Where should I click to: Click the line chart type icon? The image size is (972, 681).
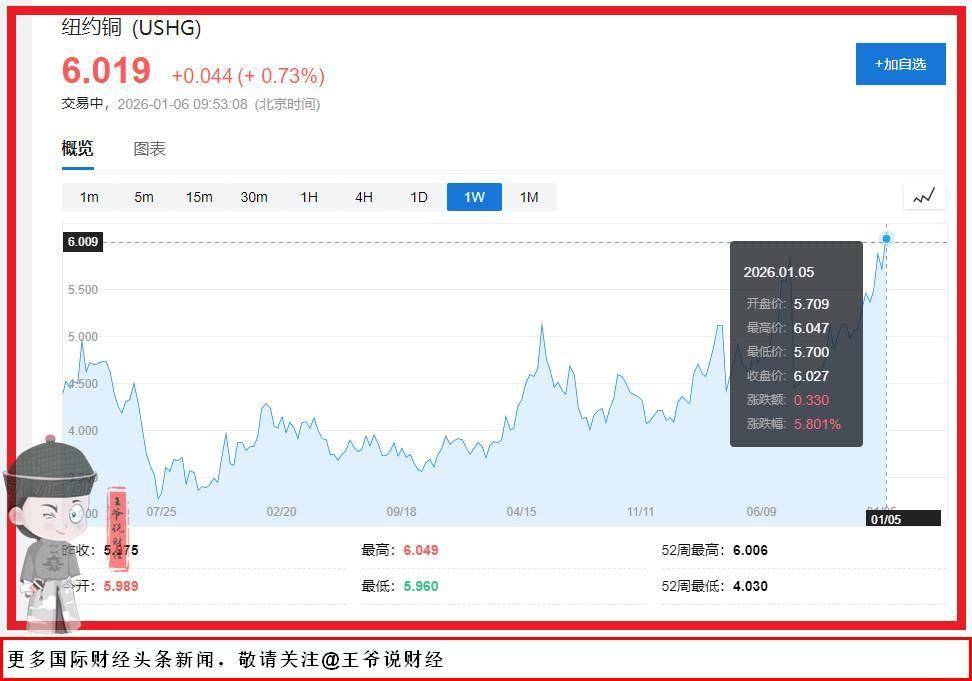(x=923, y=196)
